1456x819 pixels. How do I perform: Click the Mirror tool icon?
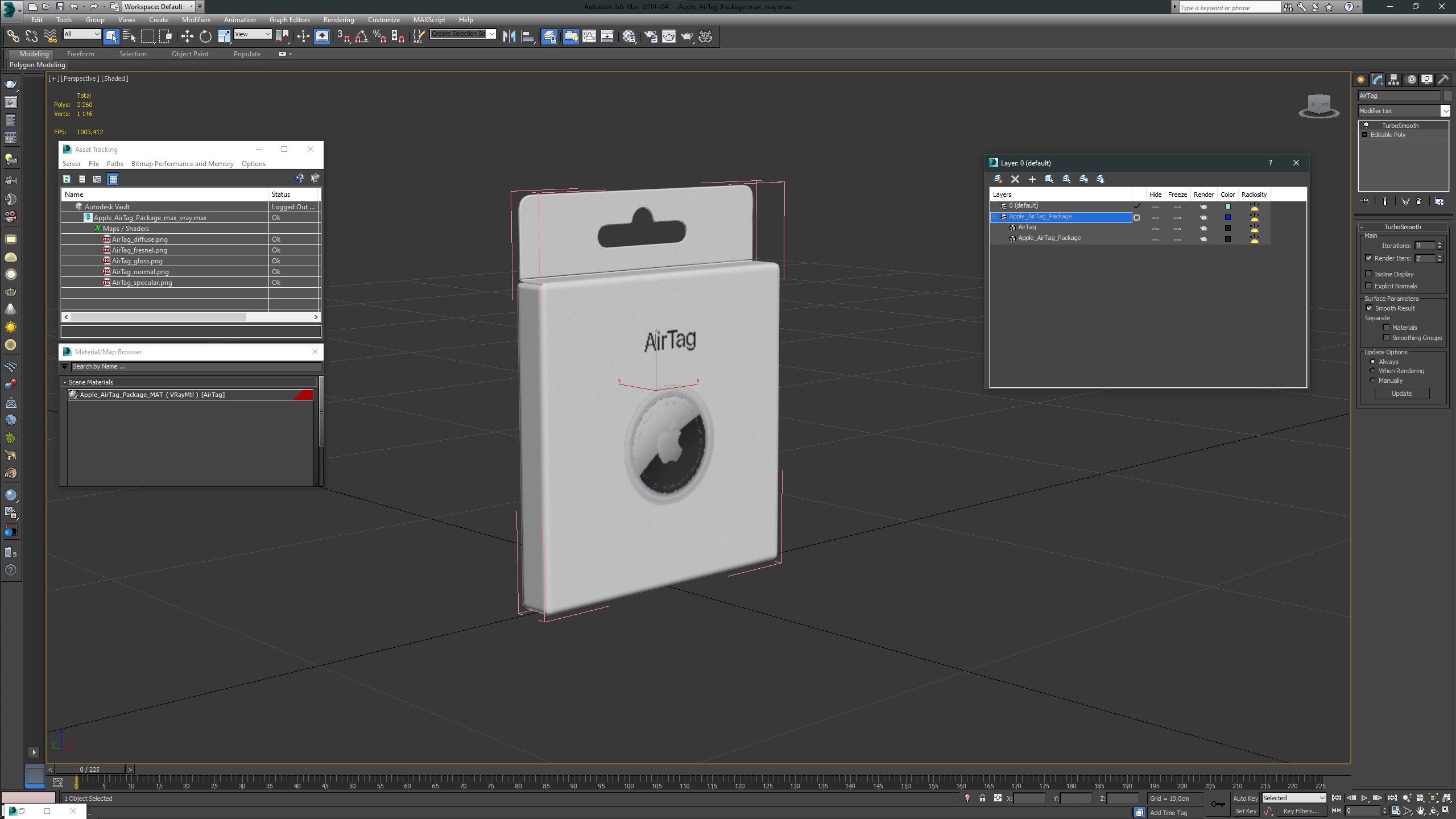point(509,36)
